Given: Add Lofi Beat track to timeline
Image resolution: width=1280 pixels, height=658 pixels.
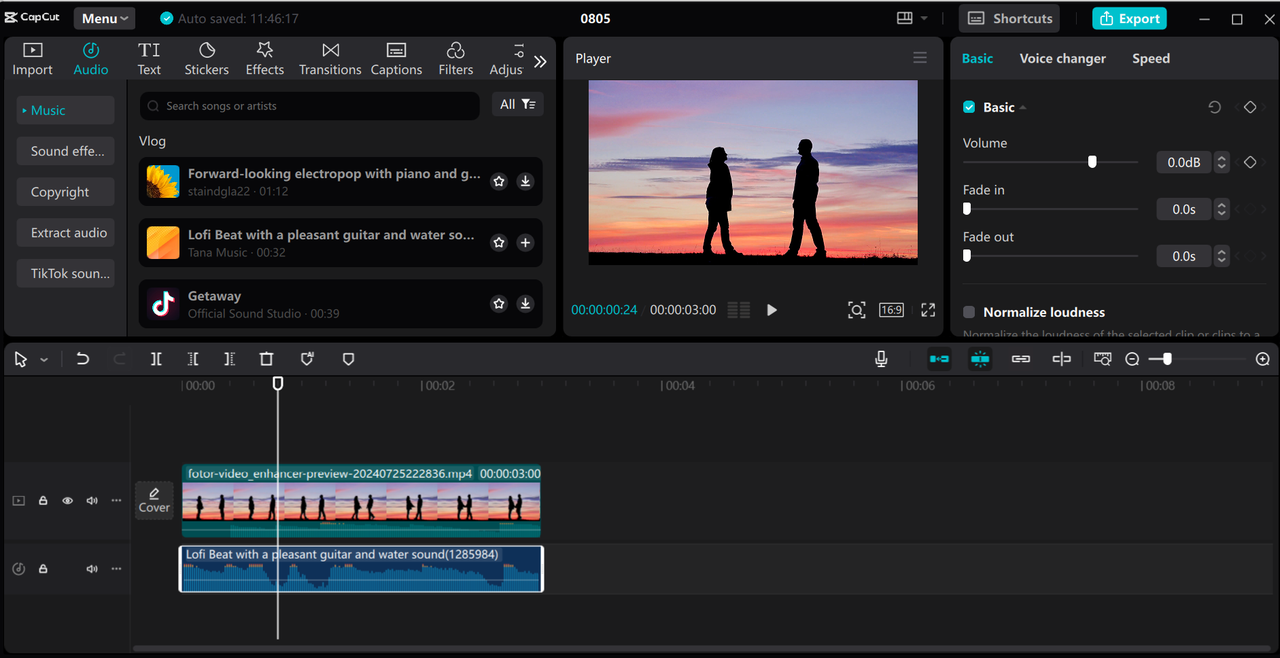Looking at the screenshot, I should coord(525,243).
